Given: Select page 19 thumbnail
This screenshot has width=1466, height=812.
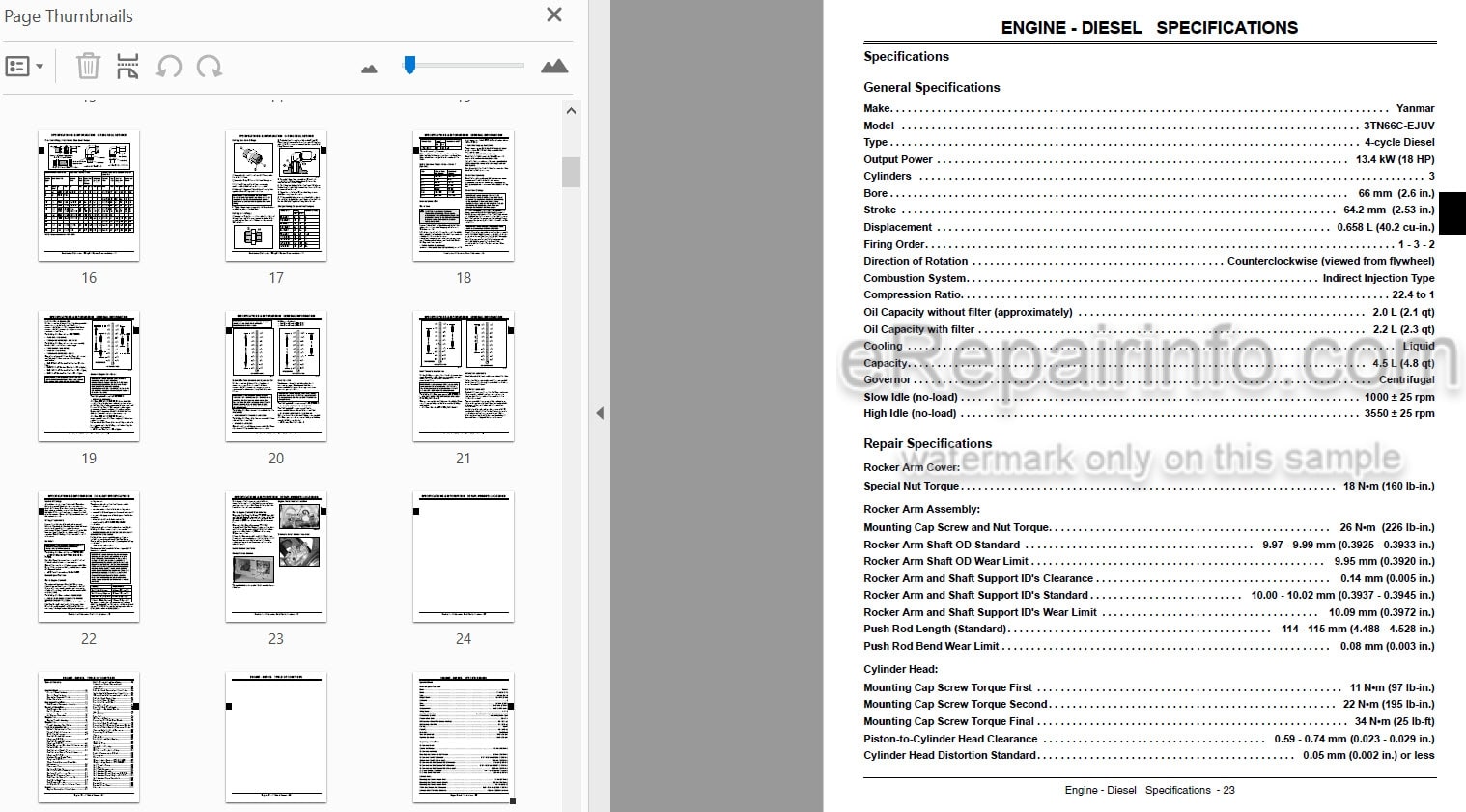Looking at the screenshot, I should pos(89,377).
